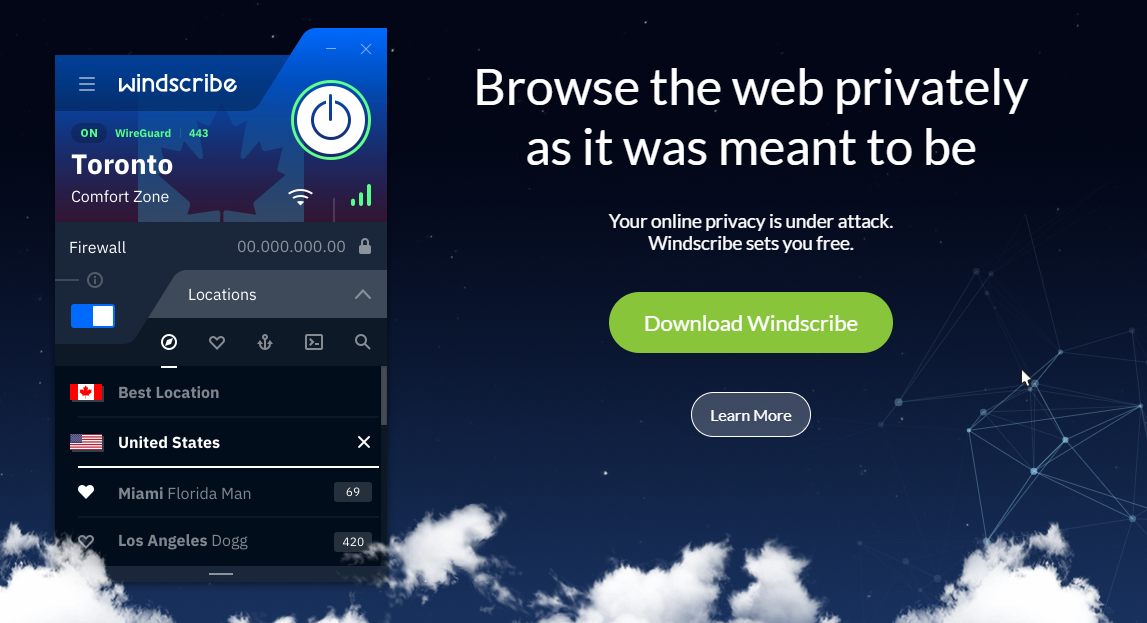The image size is (1147, 623).
Task: Favorite Los Angeles Dogg heart
Action: [x=86, y=541]
